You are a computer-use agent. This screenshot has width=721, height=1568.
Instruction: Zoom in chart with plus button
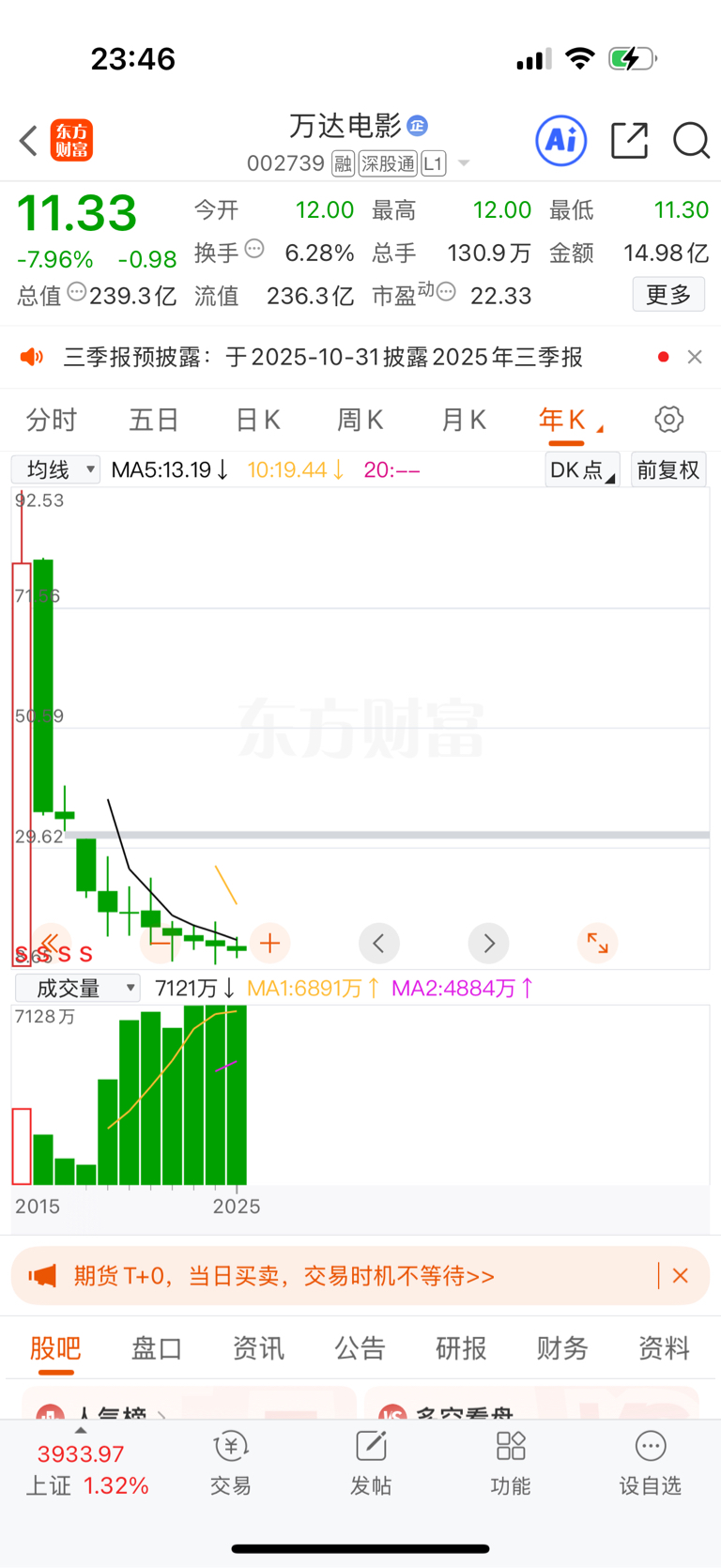(x=270, y=943)
